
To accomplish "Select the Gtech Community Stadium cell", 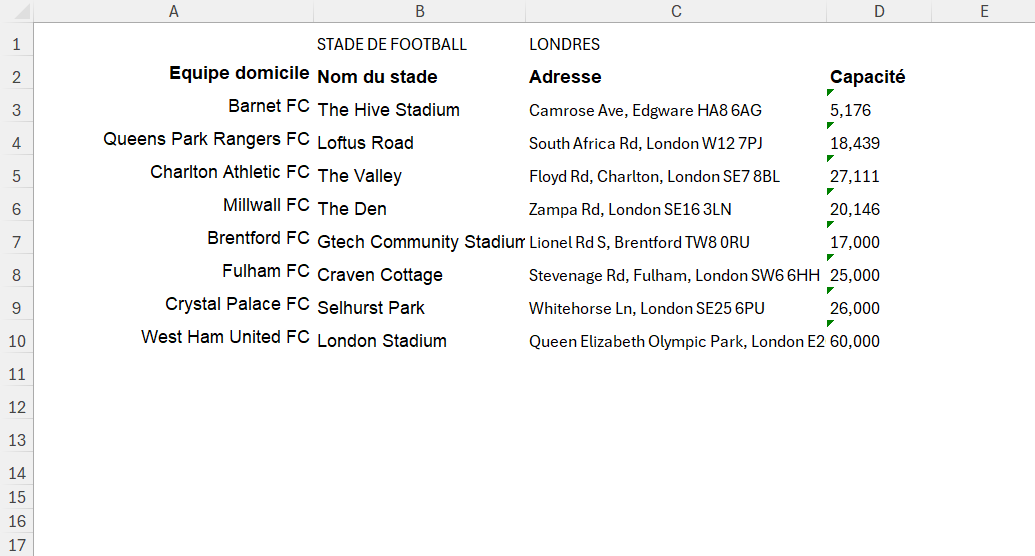I will [420, 242].
